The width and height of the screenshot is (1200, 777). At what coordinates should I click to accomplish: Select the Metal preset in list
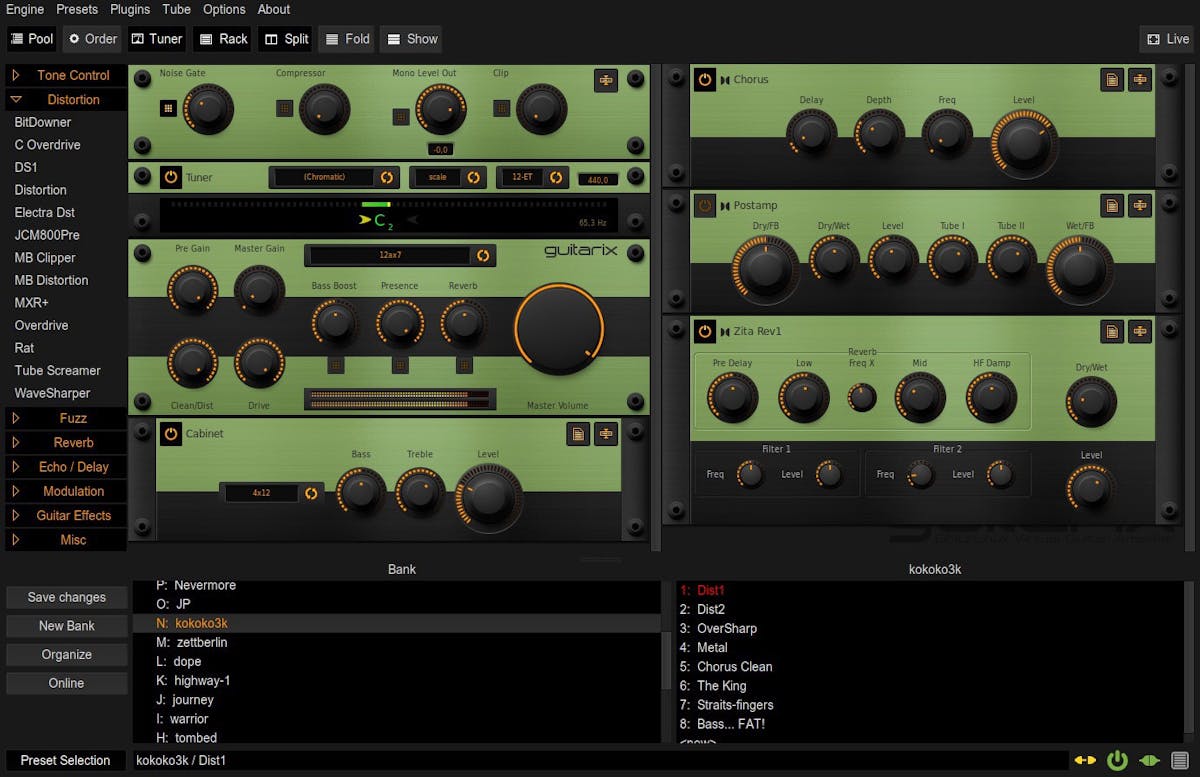click(x=712, y=647)
